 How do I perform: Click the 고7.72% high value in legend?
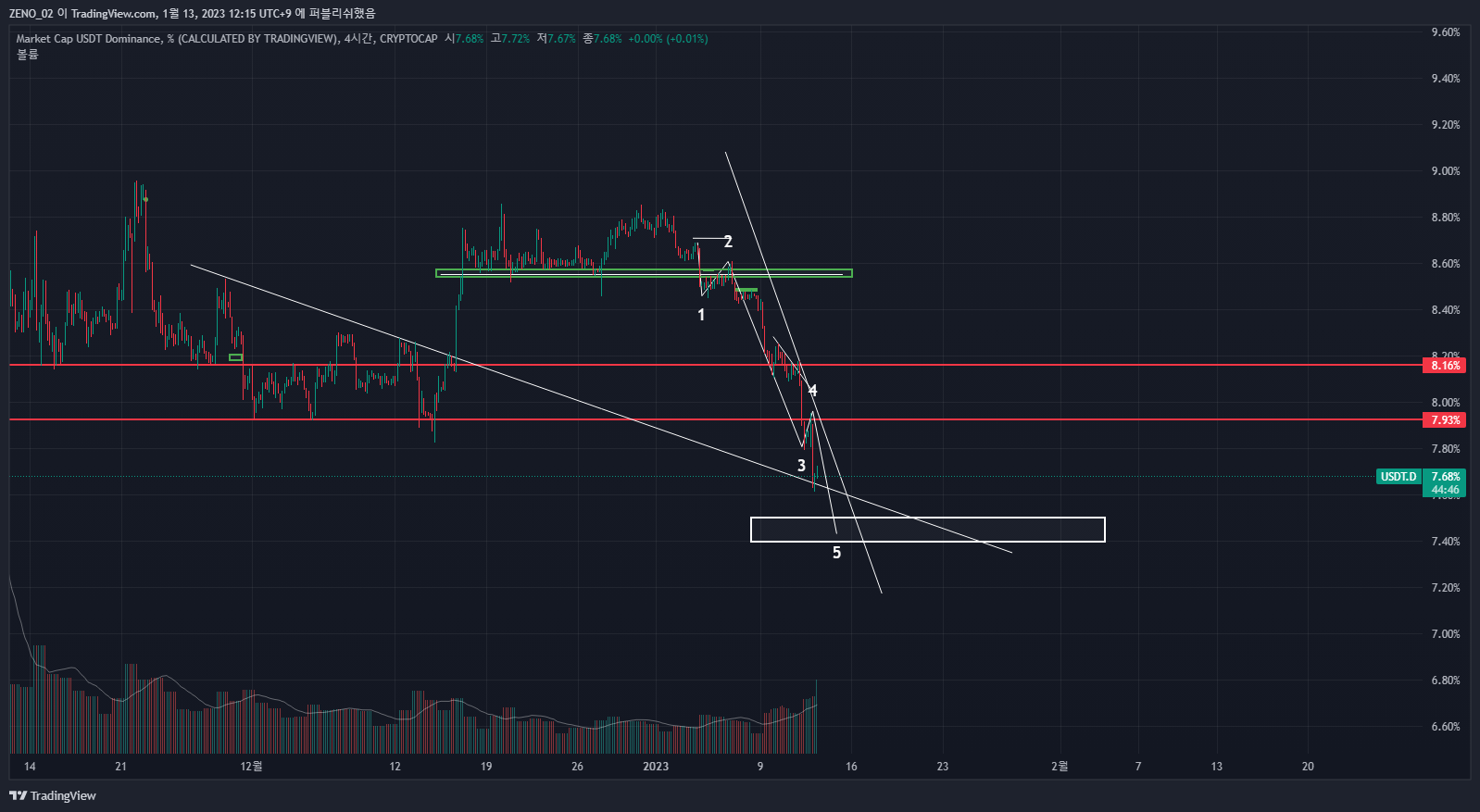pos(510,39)
